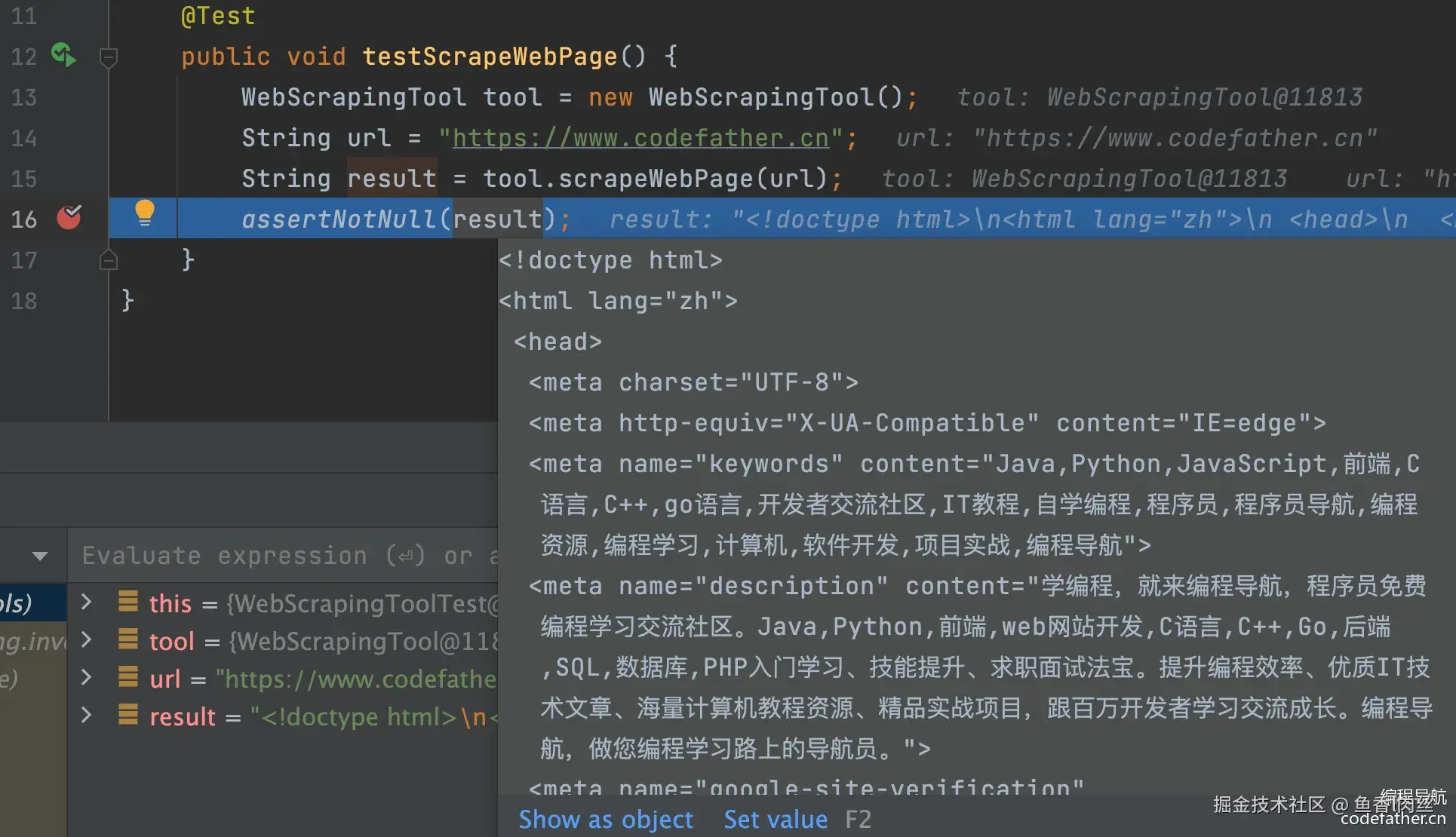Screen dimensions: 1456x837
Task: Click the highlighted 'result' variable on line 15
Action: pos(392,179)
